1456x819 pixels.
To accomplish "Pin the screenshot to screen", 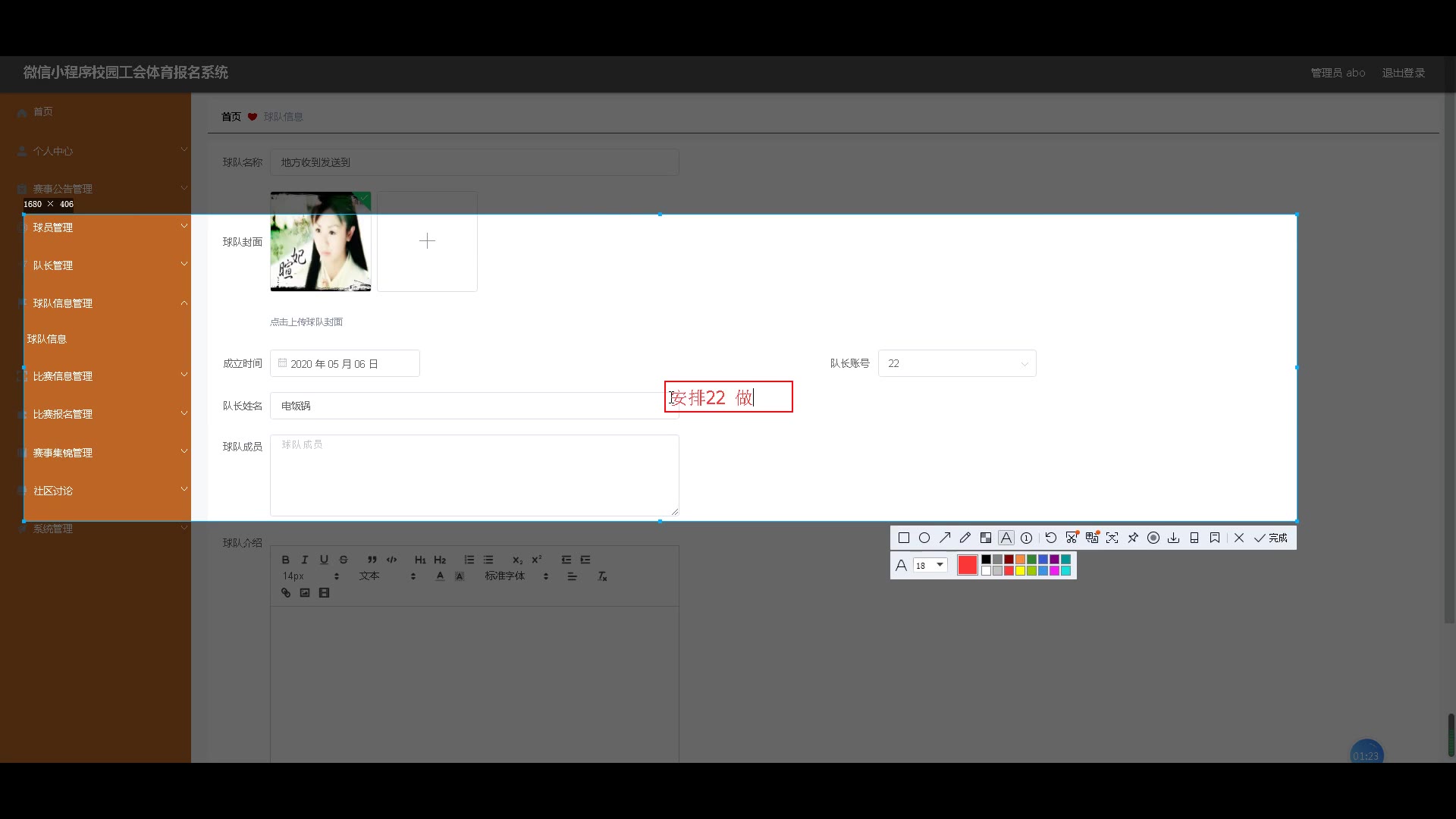I will pyautogui.click(x=1133, y=538).
